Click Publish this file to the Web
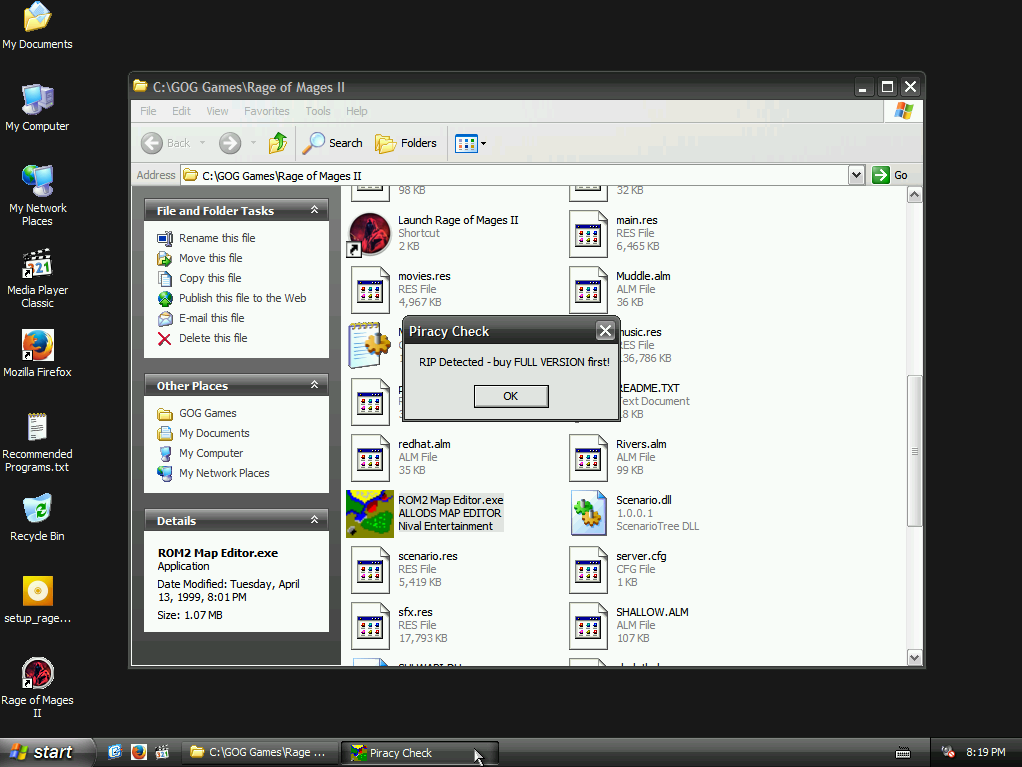Viewport: 1022px width, 767px height. click(242, 298)
